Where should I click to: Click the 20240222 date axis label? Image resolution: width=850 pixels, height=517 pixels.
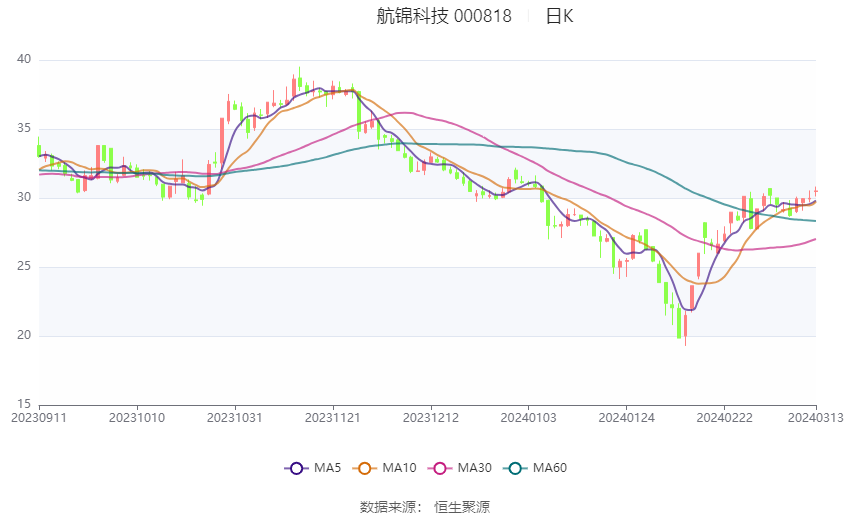point(722,416)
